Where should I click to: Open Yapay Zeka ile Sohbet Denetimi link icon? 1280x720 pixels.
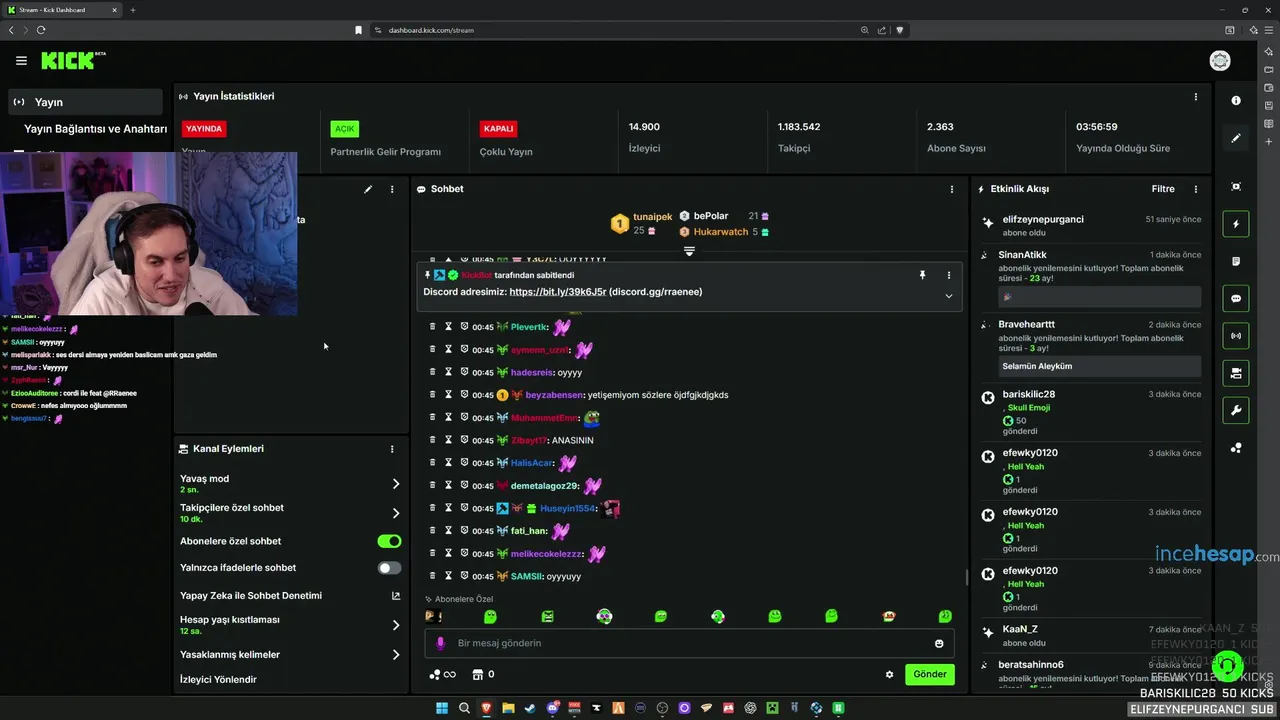tap(395, 596)
